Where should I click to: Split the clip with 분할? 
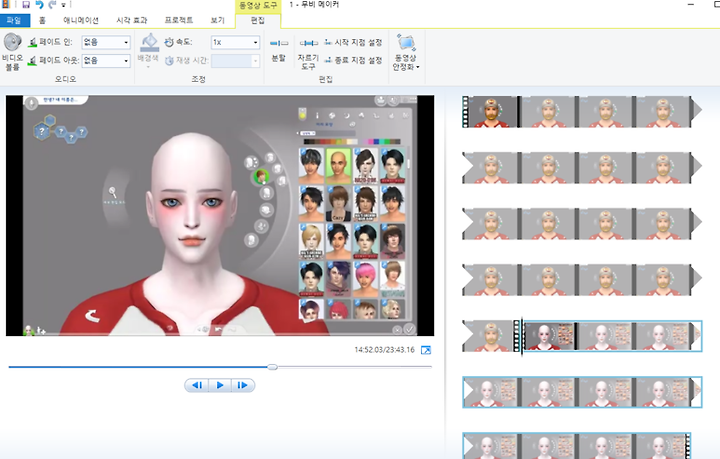(279, 50)
